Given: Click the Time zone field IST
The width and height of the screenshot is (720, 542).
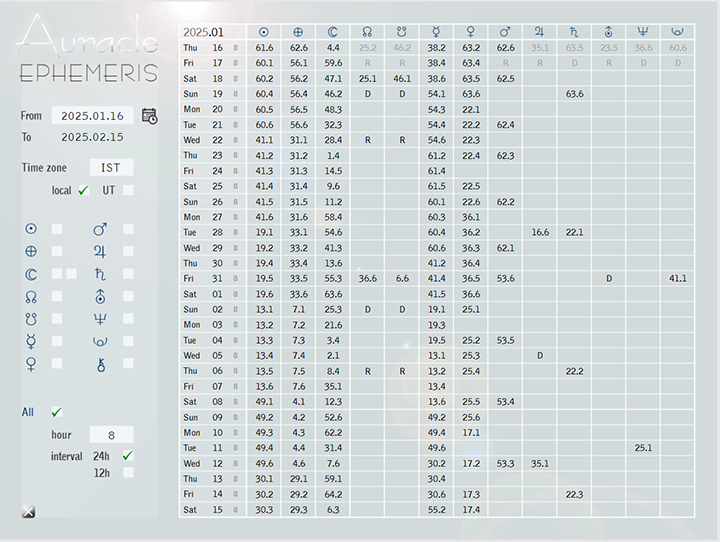Looking at the screenshot, I should pos(111,168).
